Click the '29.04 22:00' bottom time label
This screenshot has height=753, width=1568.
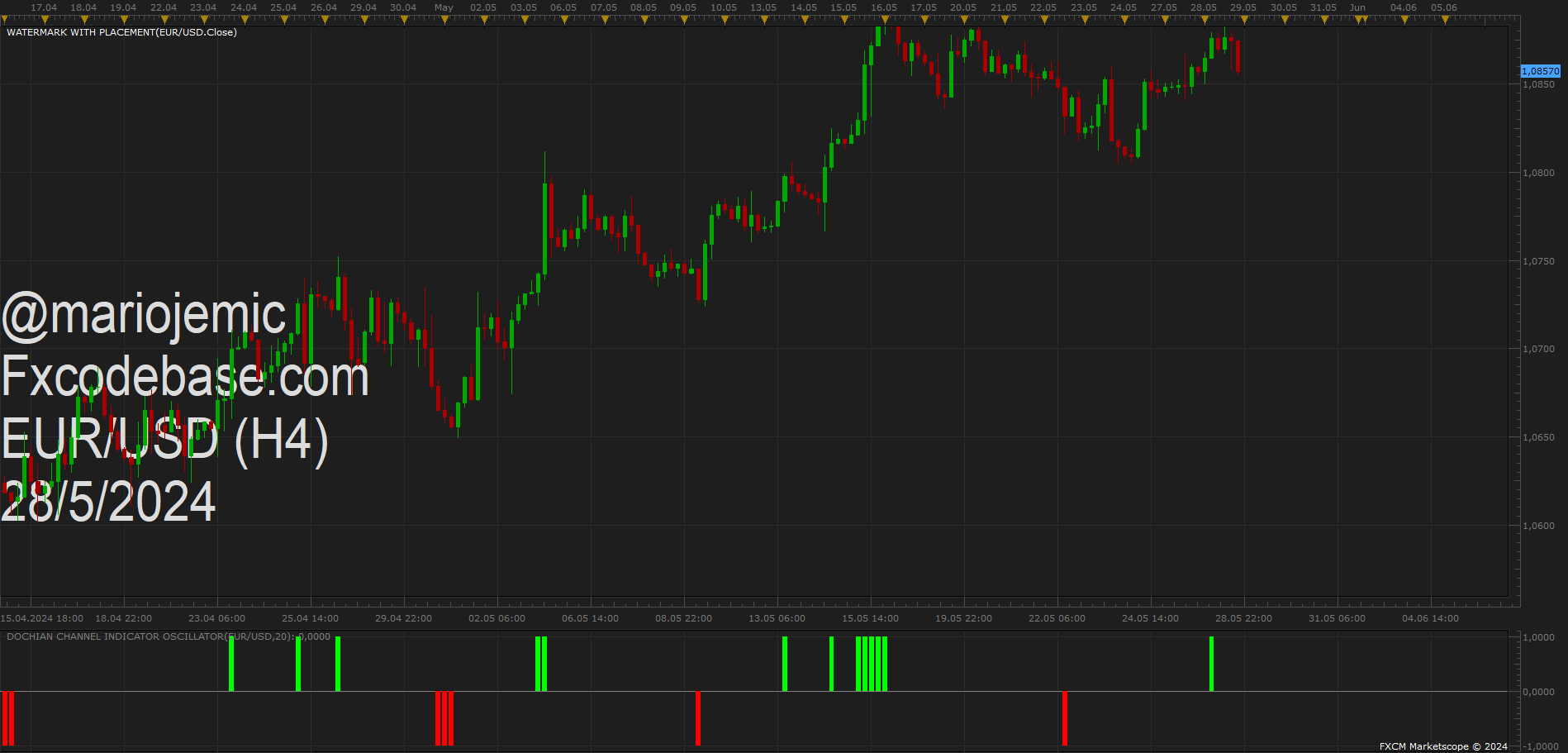[x=404, y=618]
